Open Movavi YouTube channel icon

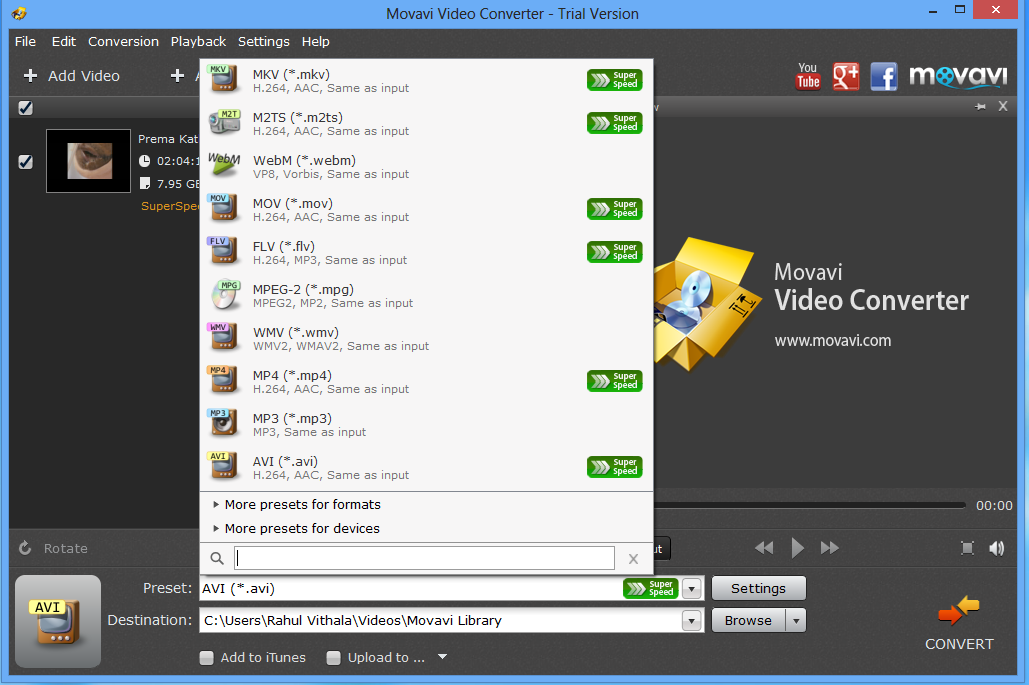pyautogui.click(x=808, y=76)
